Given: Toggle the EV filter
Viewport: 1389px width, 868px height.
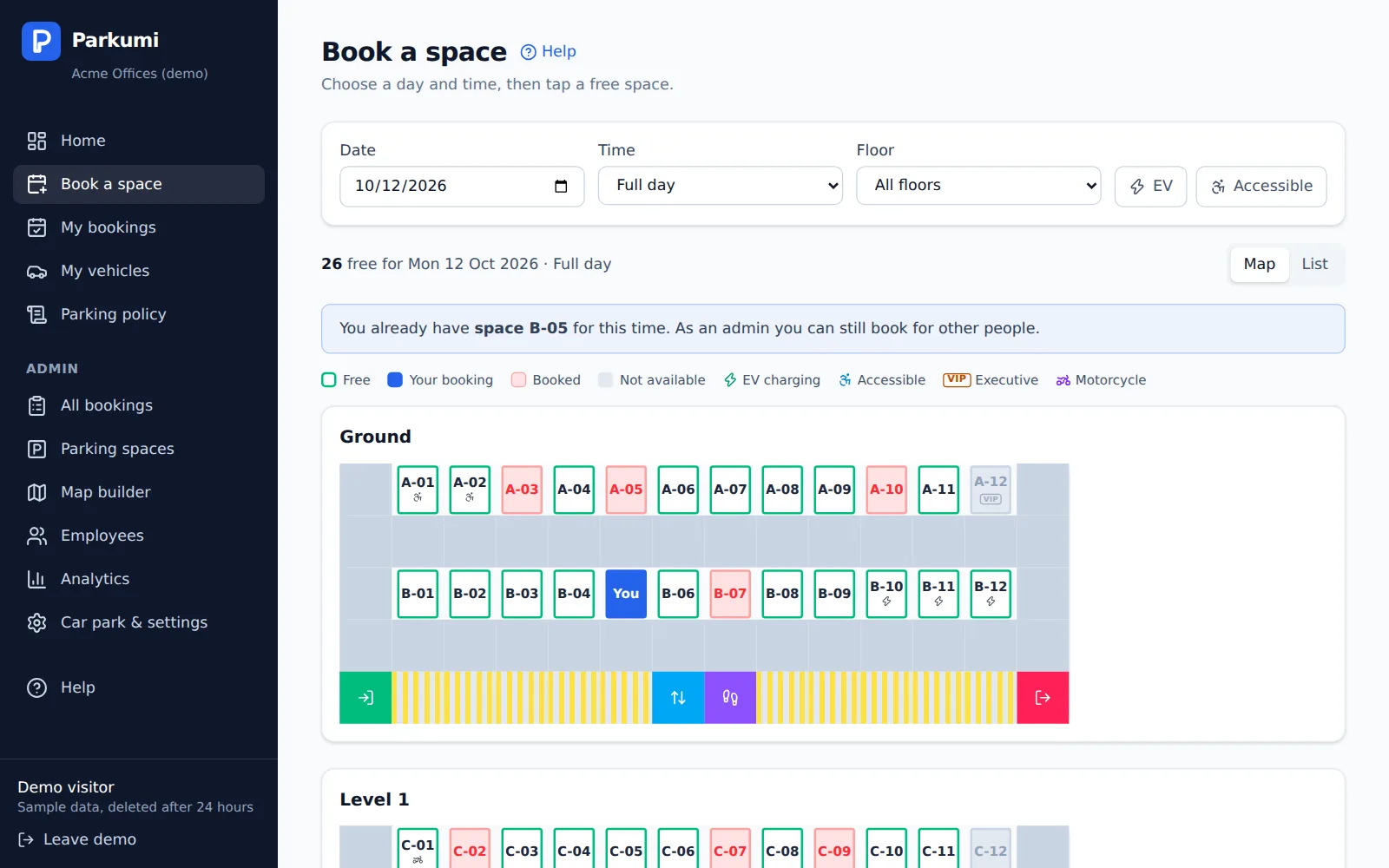Looking at the screenshot, I should [x=1150, y=186].
